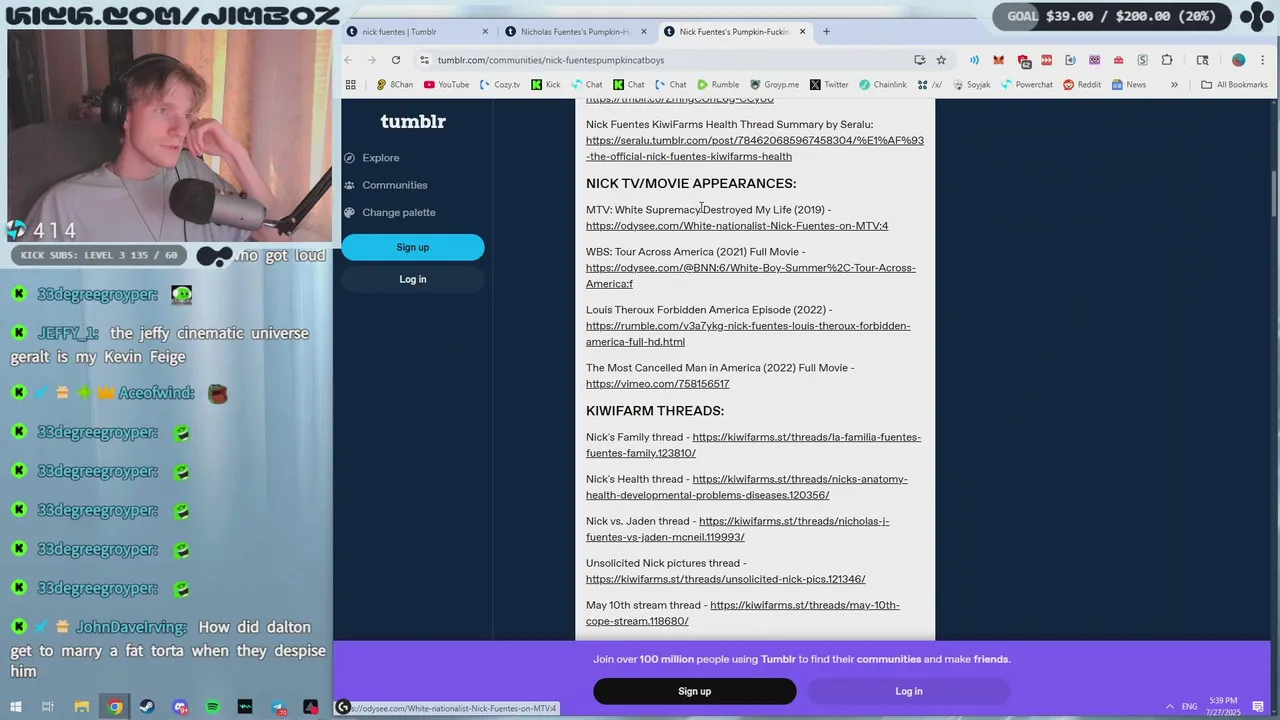Open the Chrome profile avatar
Screen dimensions: 1280x720
[x=1238, y=60]
